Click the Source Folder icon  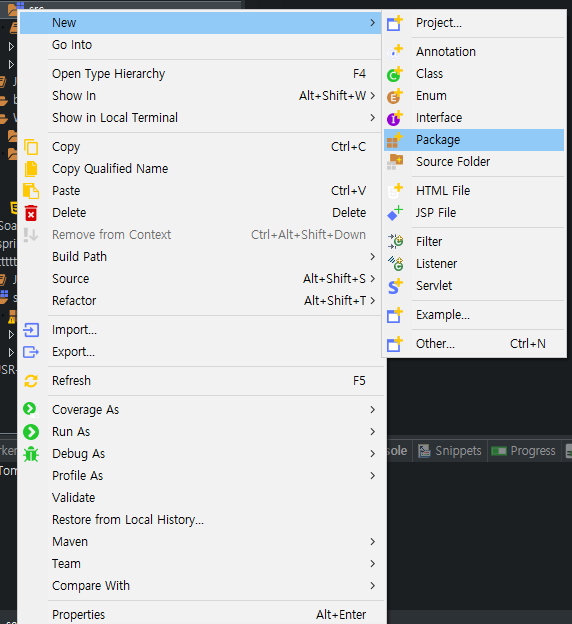(395, 162)
